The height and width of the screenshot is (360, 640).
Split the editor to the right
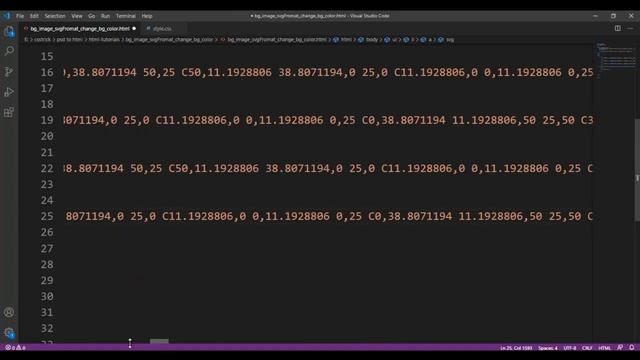(x=618, y=28)
